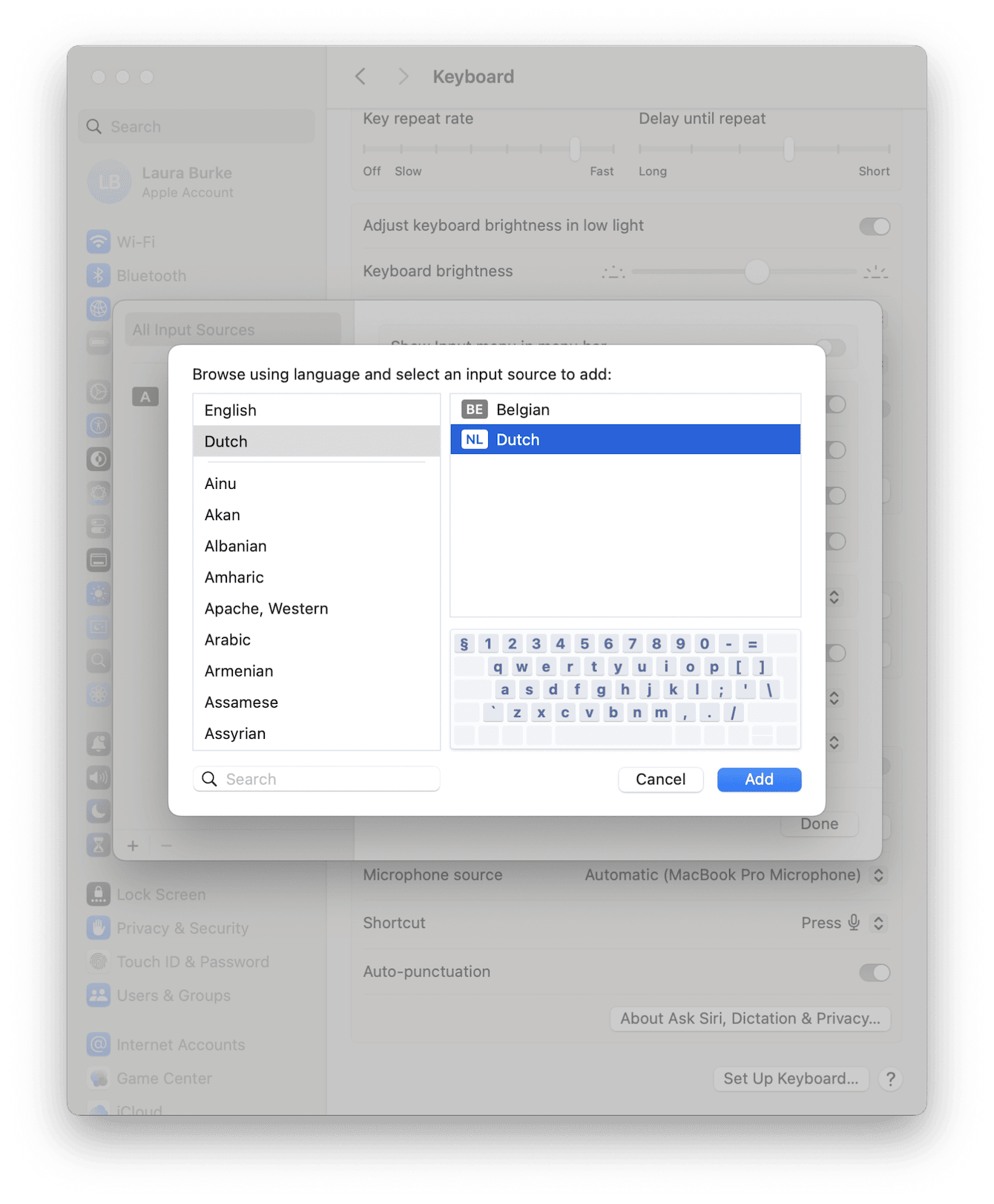
Task: Choose Dutch in the language list
Action: point(316,441)
